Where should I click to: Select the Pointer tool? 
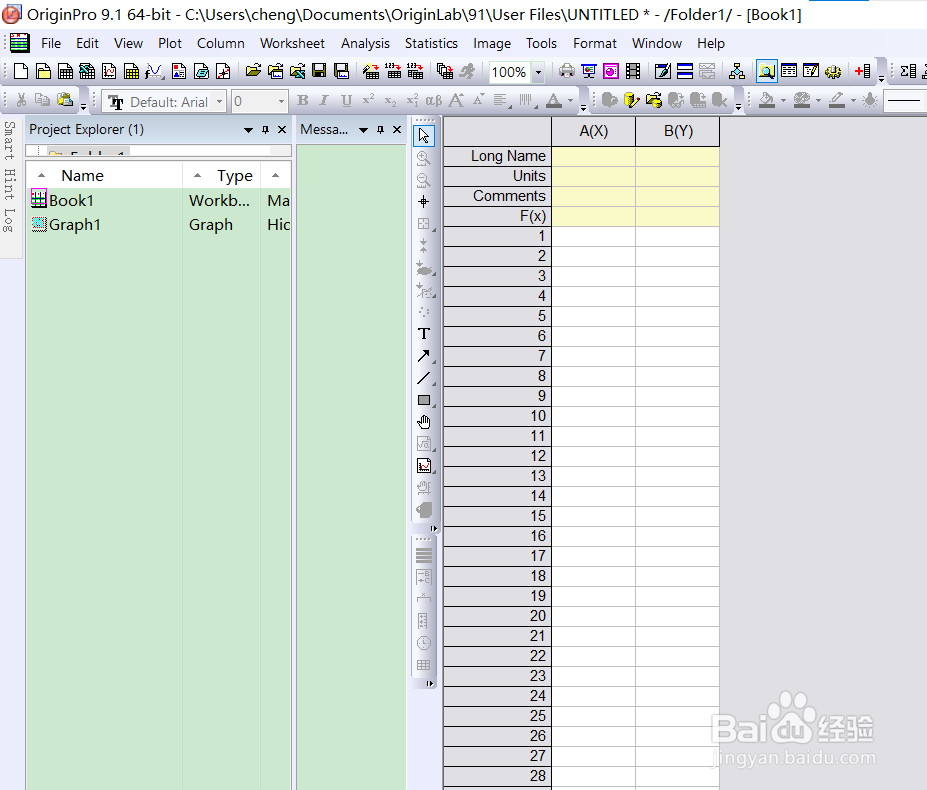424,136
